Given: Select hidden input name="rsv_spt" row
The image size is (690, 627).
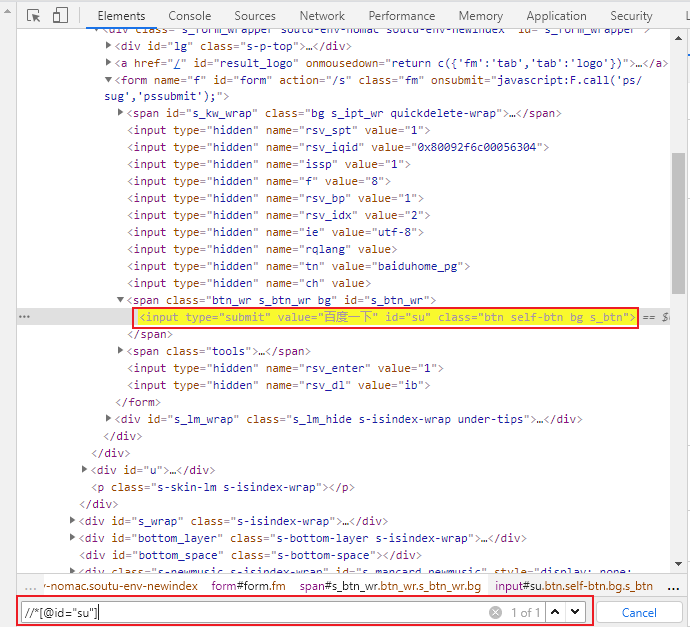Looking at the screenshot, I should [x=279, y=131].
